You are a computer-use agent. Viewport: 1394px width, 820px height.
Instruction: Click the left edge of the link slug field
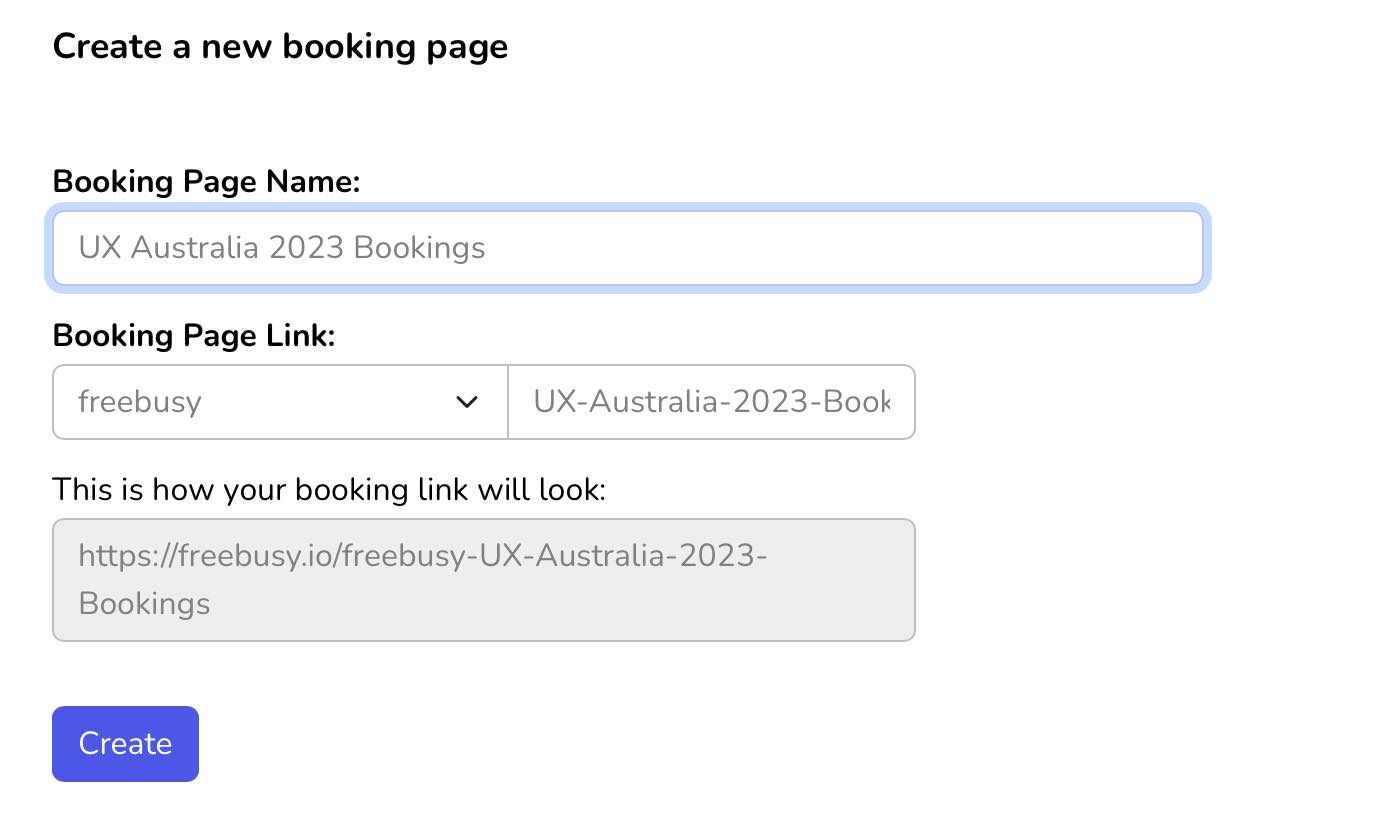coord(520,402)
